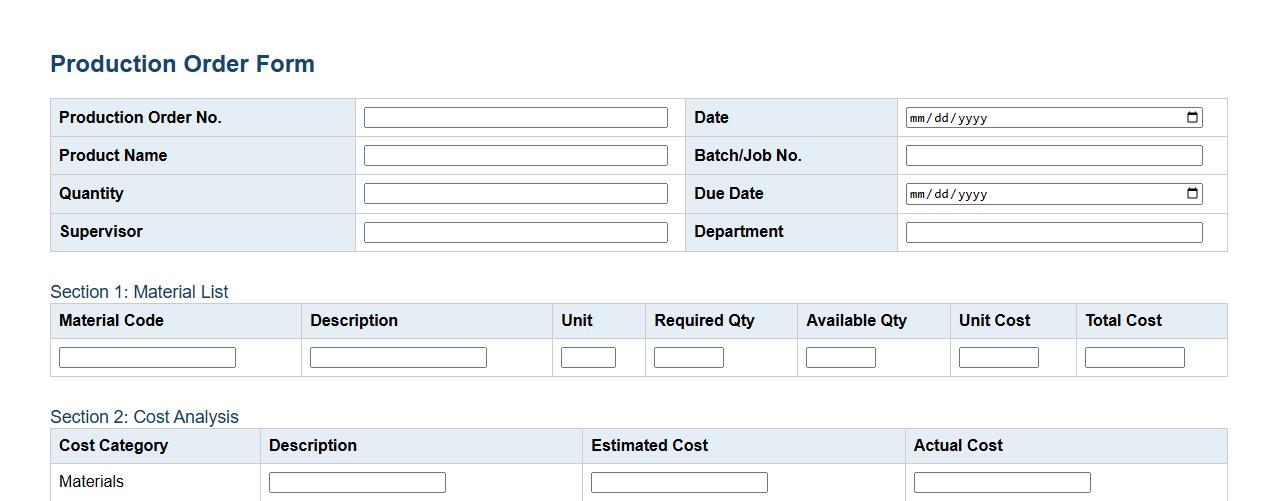This screenshot has height=501, width=1278.
Task: Focus the Product Name input field
Action: tap(516, 155)
